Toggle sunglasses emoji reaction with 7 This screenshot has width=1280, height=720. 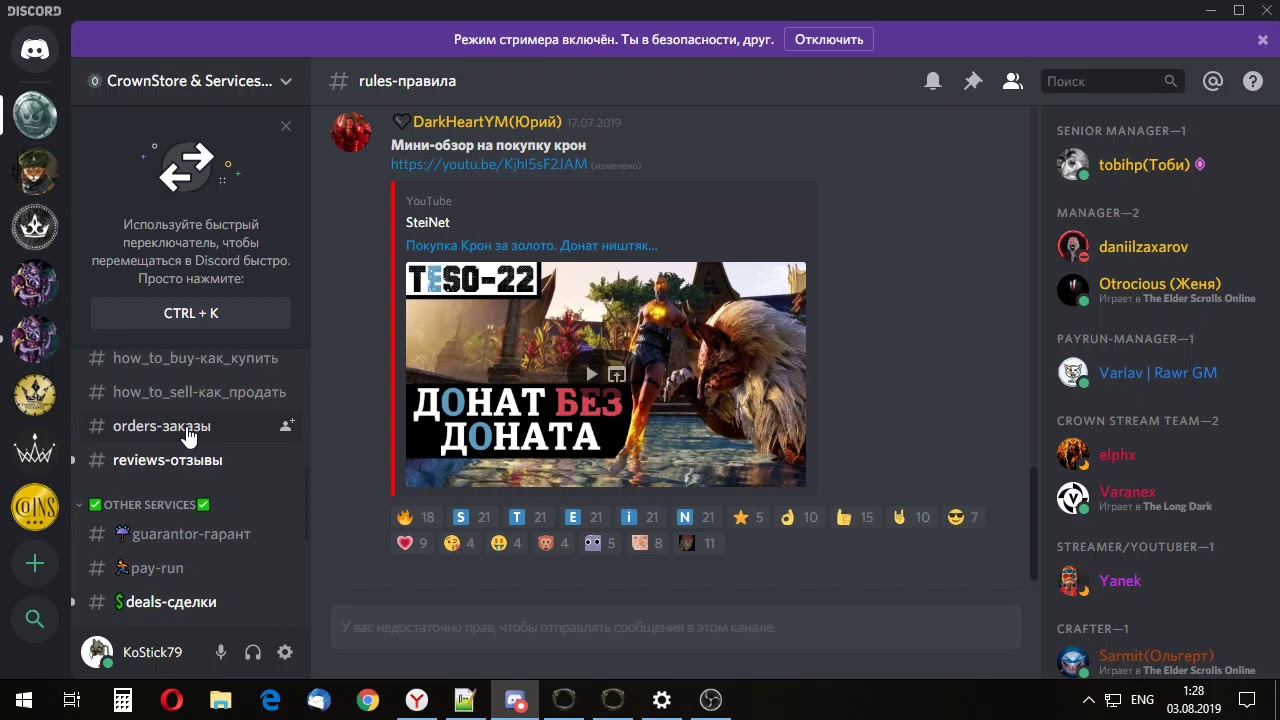click(962, 517)
